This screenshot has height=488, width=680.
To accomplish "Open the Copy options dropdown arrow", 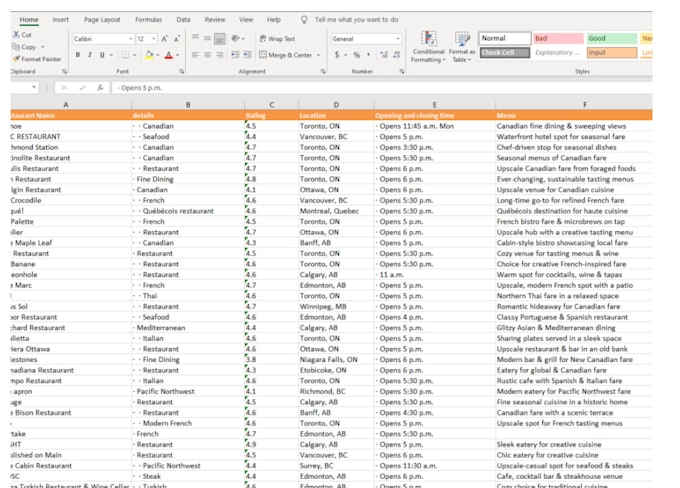I will tap(42, 47).
